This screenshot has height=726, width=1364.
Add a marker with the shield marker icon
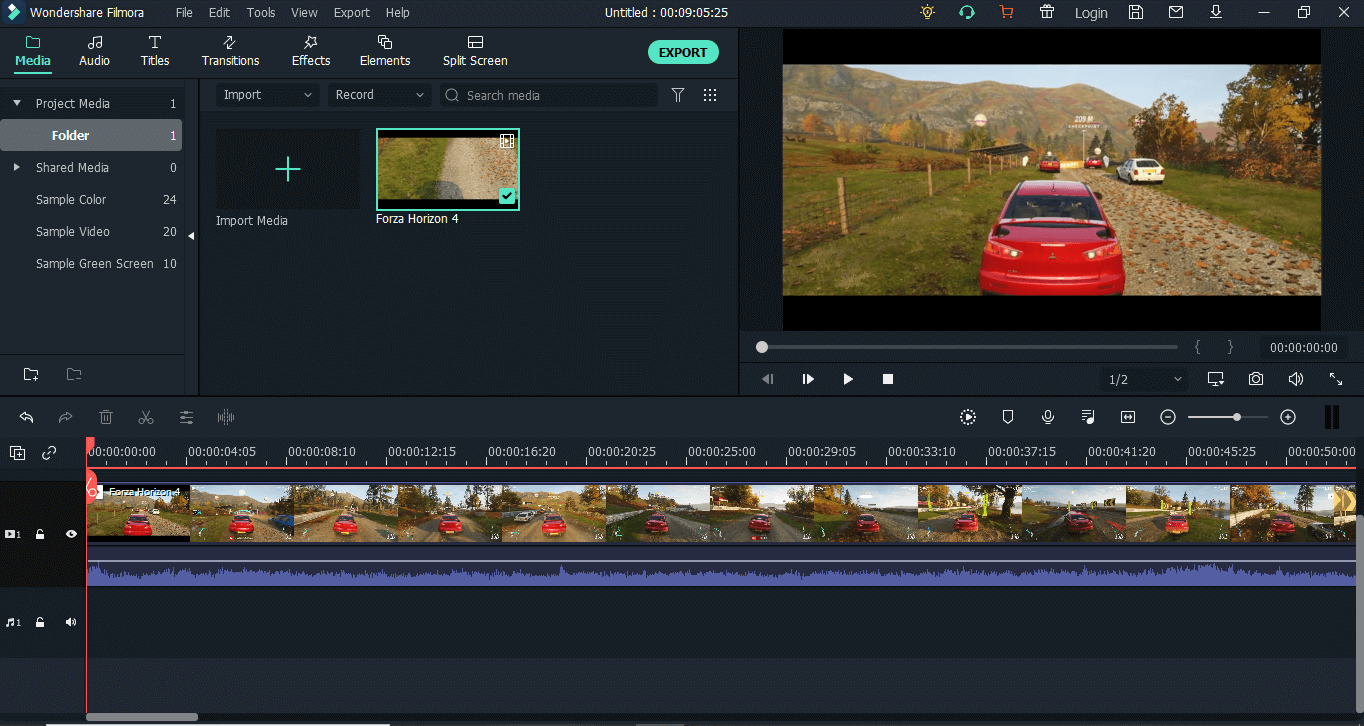pyautogui.click(x=1008, y=417)
